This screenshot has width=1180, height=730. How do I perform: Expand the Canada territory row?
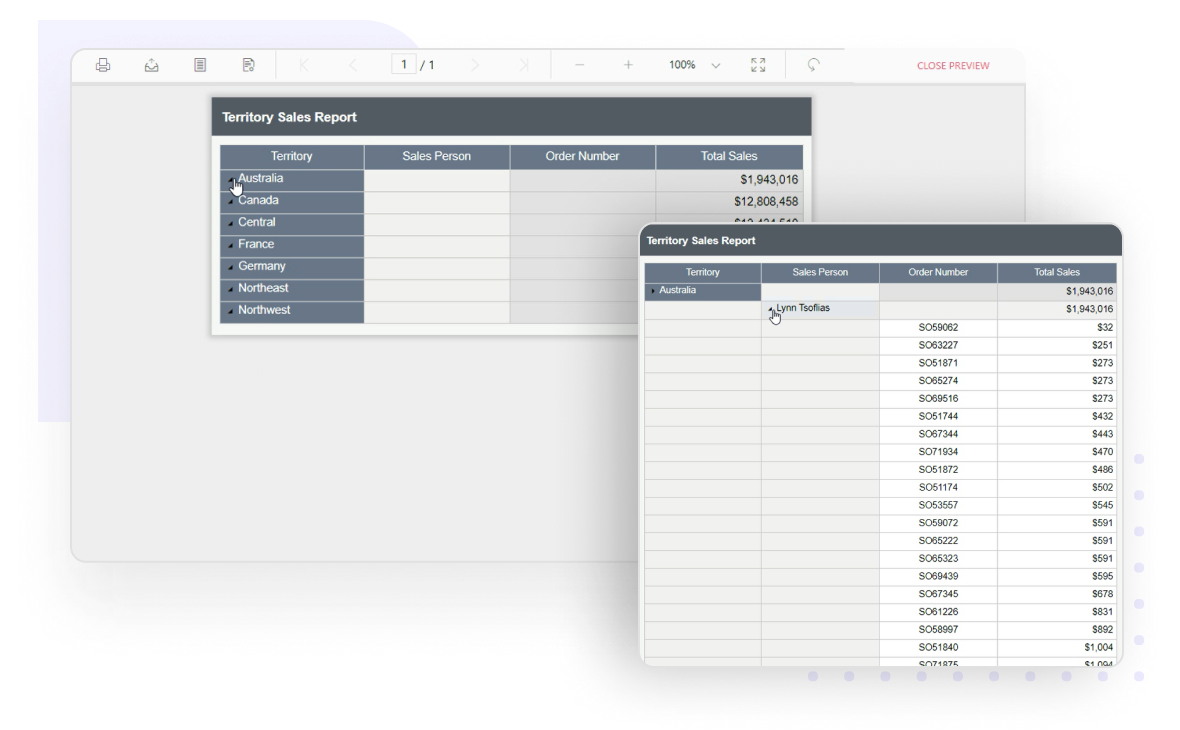point(230,202)
